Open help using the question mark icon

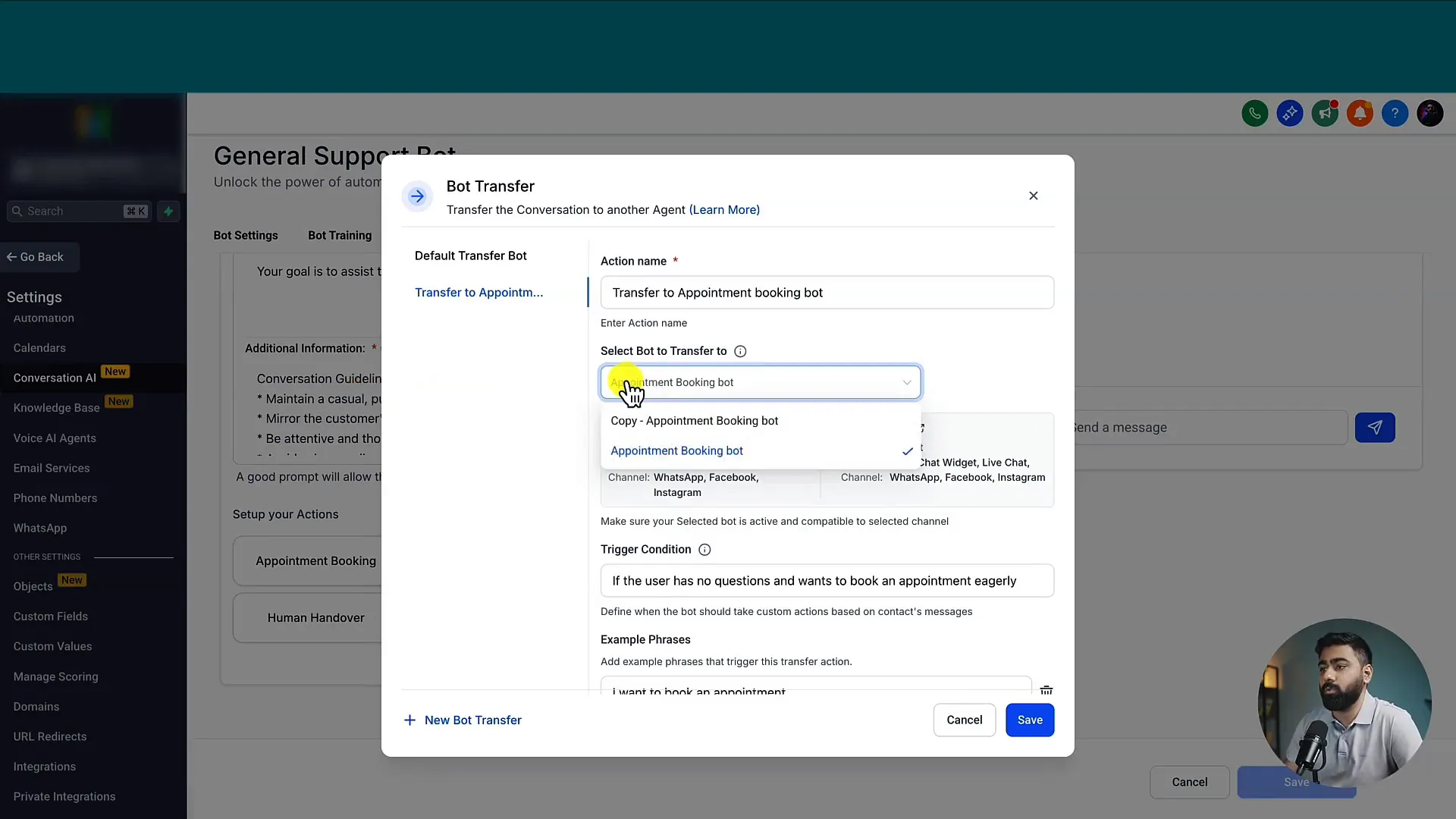(x=1395, y=113)
